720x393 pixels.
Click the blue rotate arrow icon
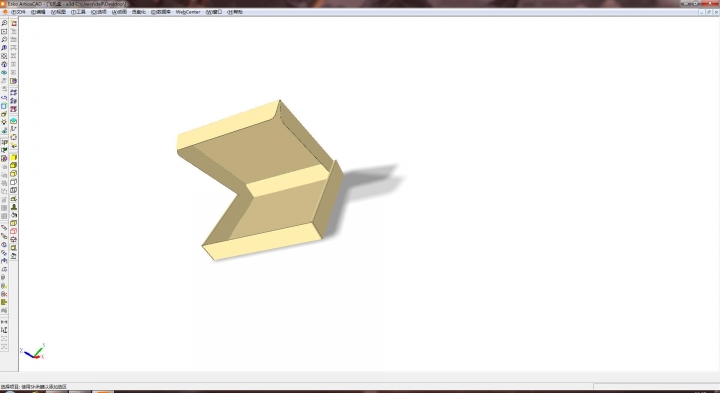coord(4,97)
